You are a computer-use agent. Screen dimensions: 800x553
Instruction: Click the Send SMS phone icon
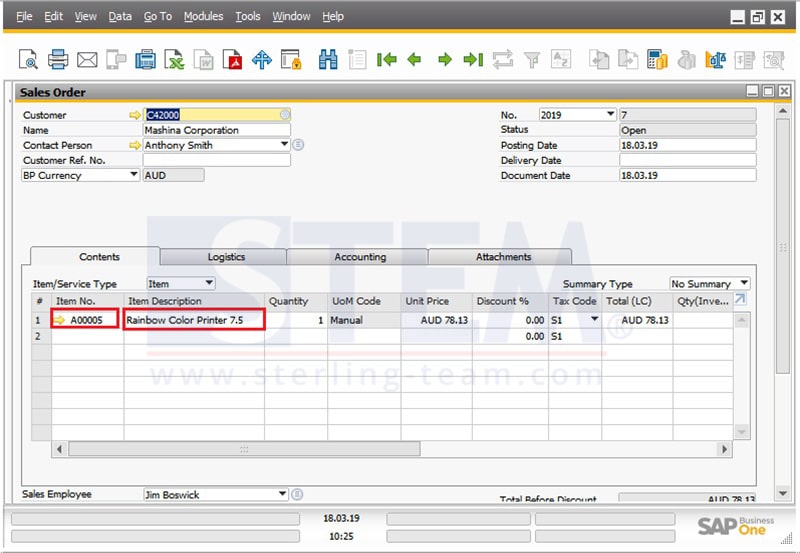point(116,60)
